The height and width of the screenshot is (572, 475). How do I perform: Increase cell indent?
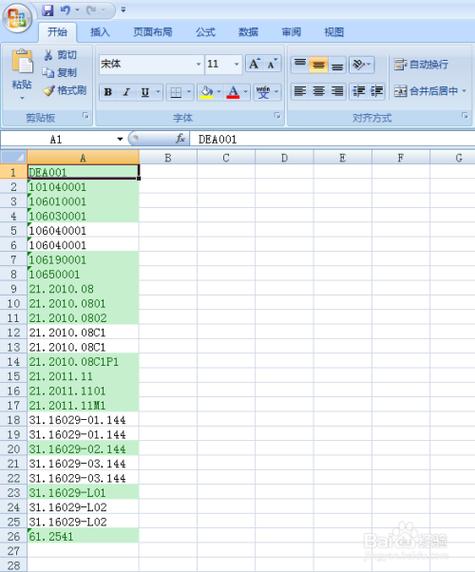coord(376,91)
